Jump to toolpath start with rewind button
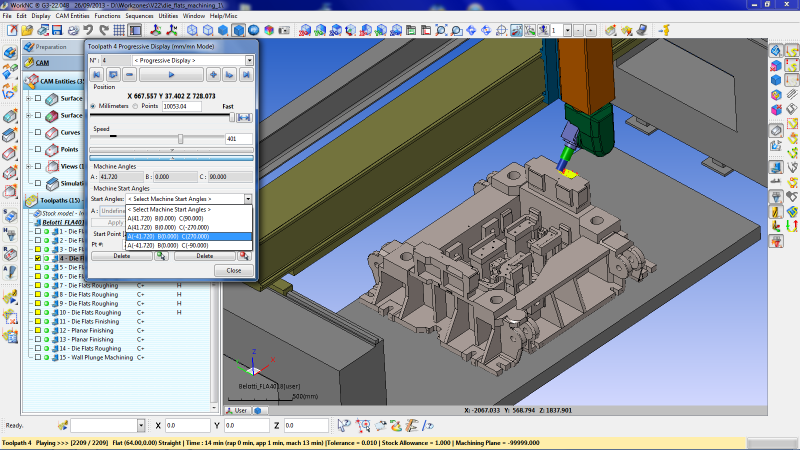This screenshot has width=800, height=450. (98, 75)
